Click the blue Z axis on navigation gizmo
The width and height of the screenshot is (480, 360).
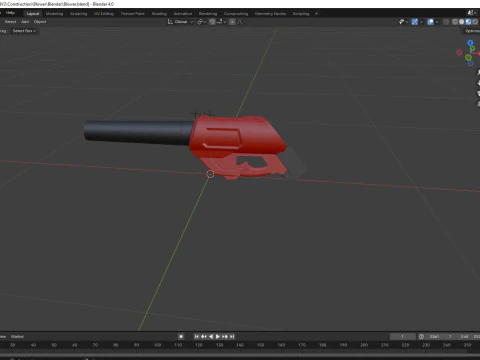pyautogui.click(x=470, y=43)
